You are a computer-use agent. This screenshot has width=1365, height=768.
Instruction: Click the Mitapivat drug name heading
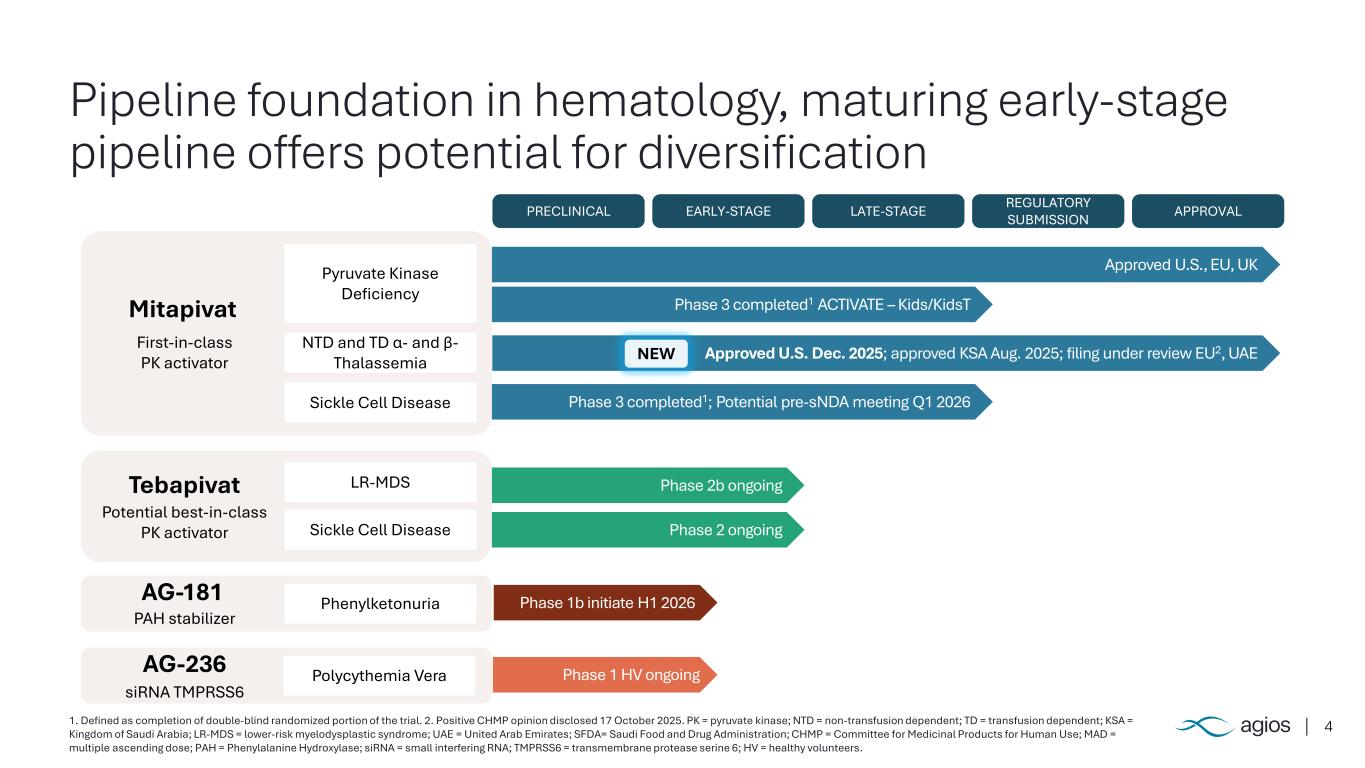tap(184, 309)
